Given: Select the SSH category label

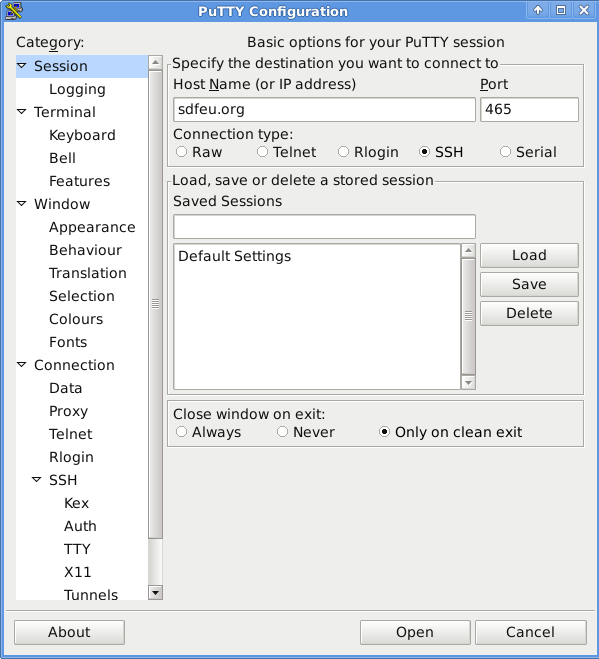Looking at the screenshot, I should tap(63, 480).
